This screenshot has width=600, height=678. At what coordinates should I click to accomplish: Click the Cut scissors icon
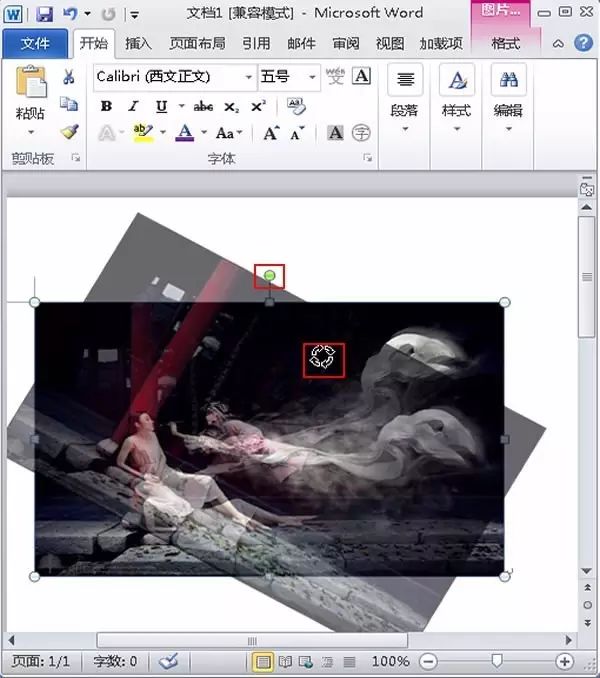coord(68,77)
